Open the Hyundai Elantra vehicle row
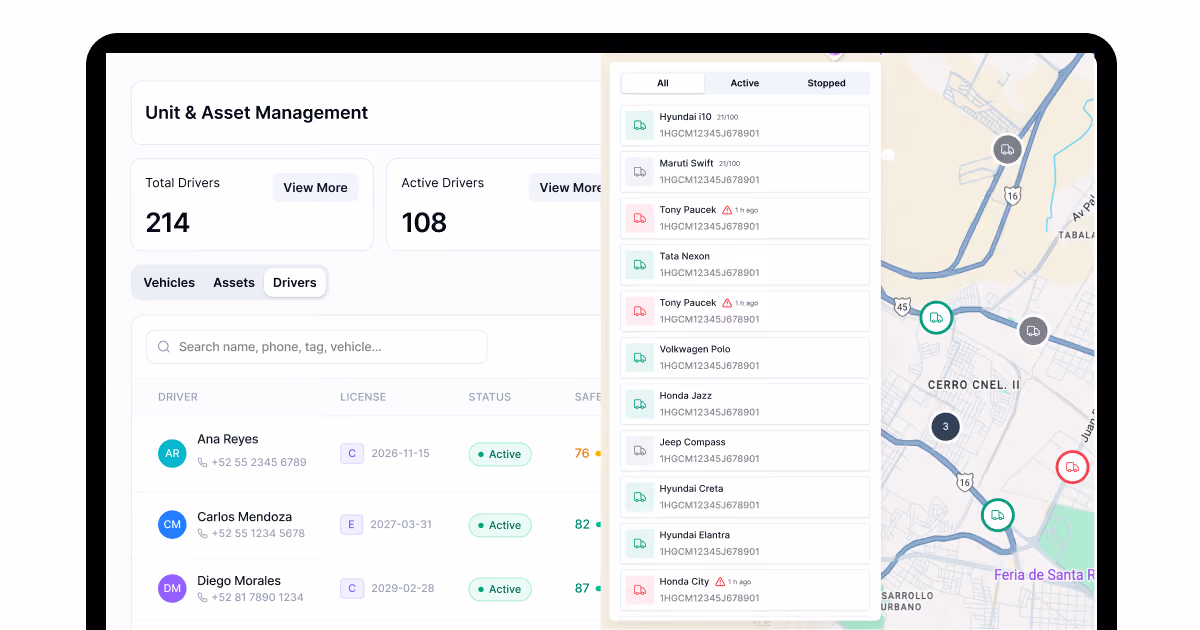1200x630 pixels. point(745,544)
